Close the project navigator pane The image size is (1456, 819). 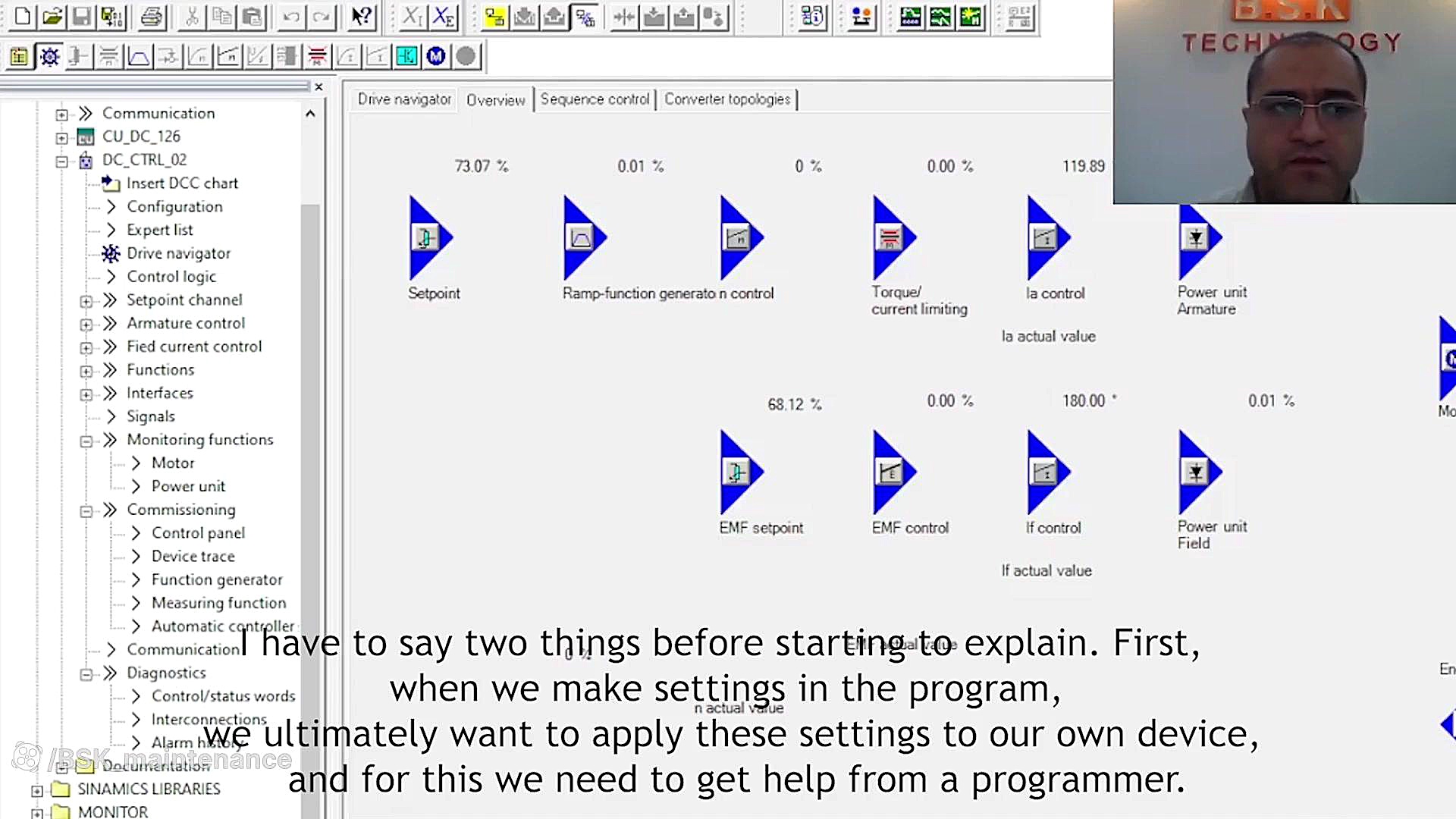[318, 87]
